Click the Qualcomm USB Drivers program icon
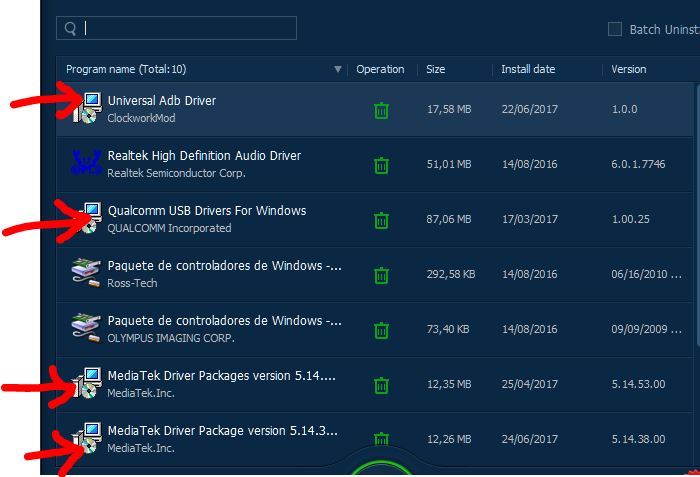 point(88,218)
